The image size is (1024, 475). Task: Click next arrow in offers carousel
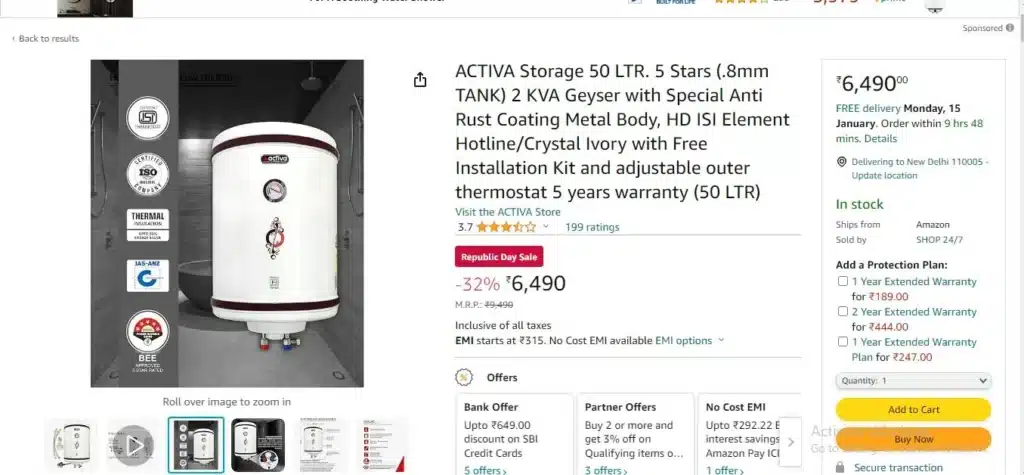tap(791, 442)
